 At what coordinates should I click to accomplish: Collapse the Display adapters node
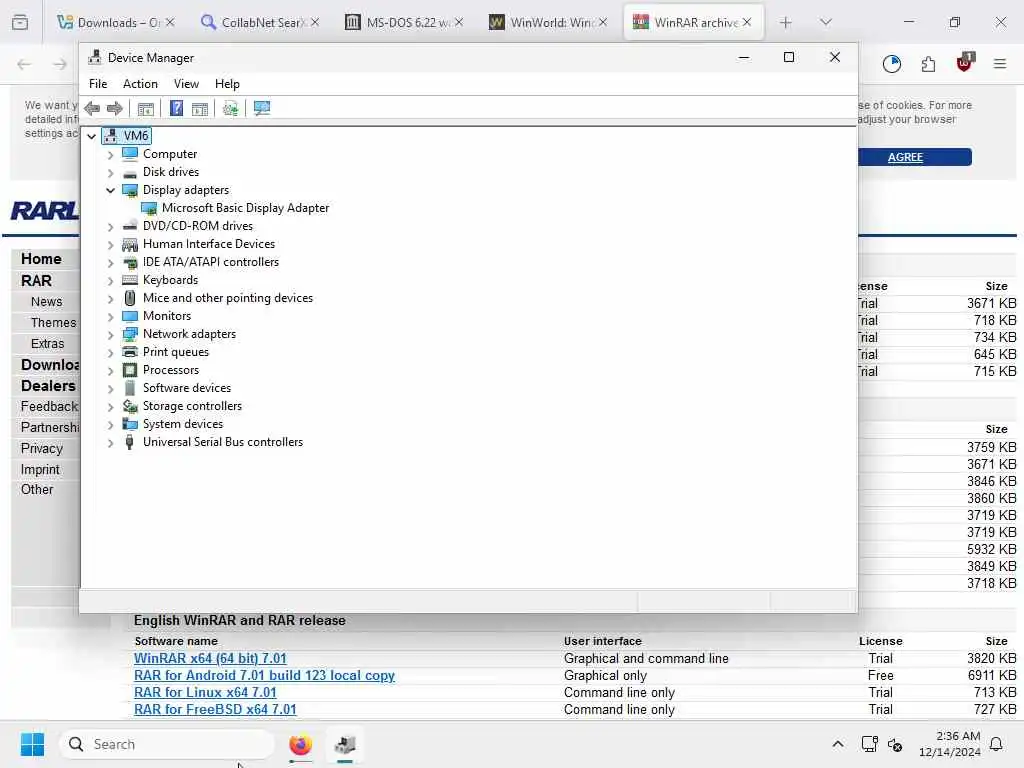pos(110,190)
